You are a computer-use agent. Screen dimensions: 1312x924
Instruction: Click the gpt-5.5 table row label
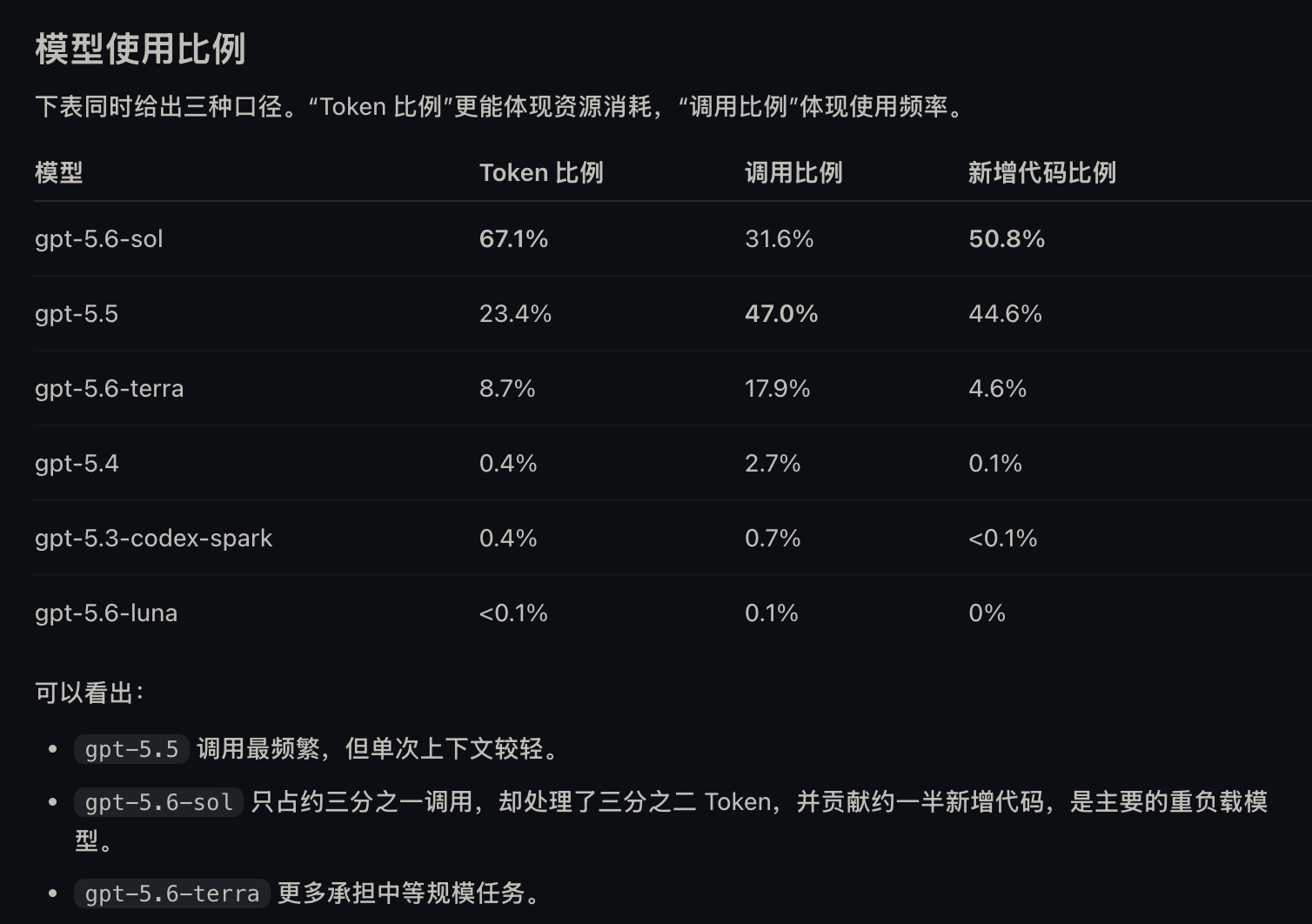(x=77, y=314)
